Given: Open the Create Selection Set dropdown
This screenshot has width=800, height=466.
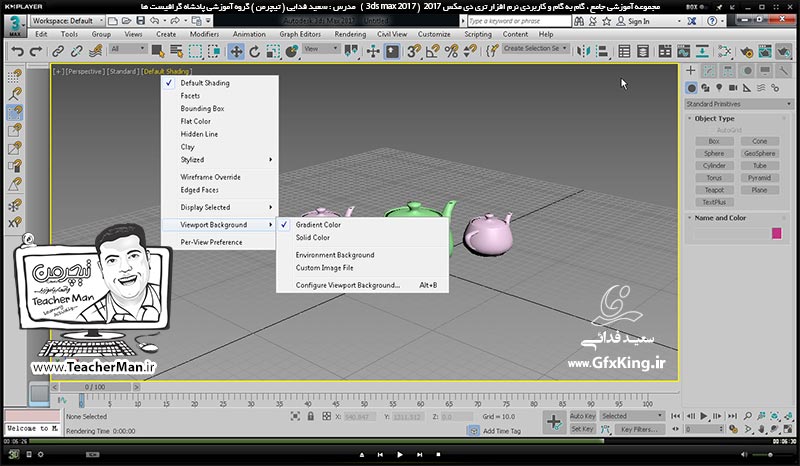Looking at the screenshot, I should click(535, 48).
